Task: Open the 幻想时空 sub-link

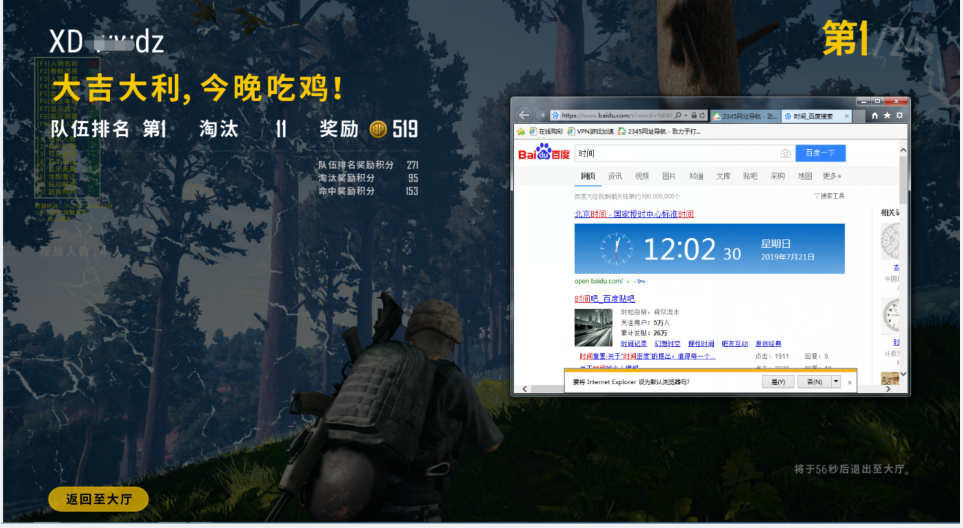Action: 667,344
